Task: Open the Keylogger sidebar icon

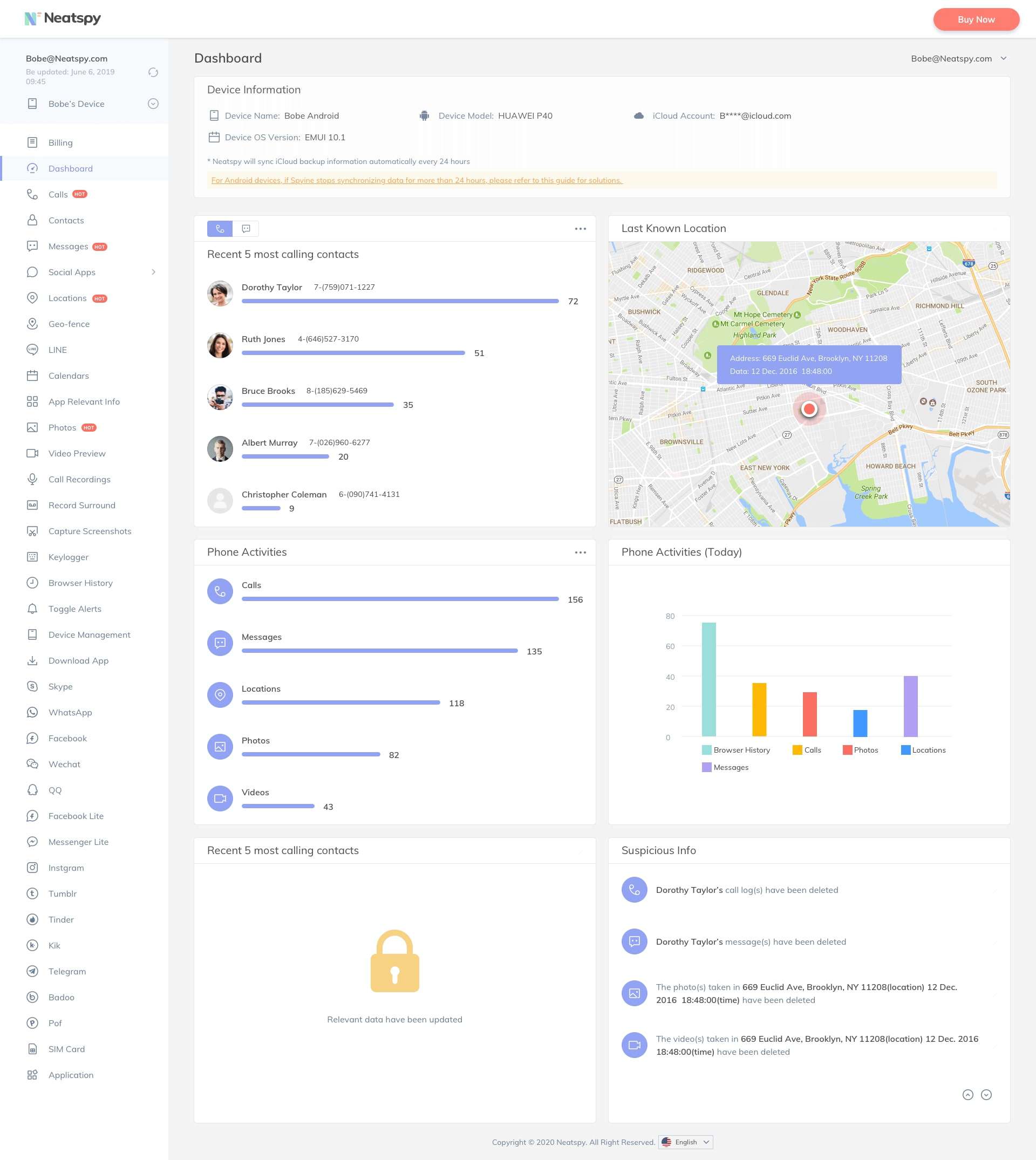Action: (32, 557)
